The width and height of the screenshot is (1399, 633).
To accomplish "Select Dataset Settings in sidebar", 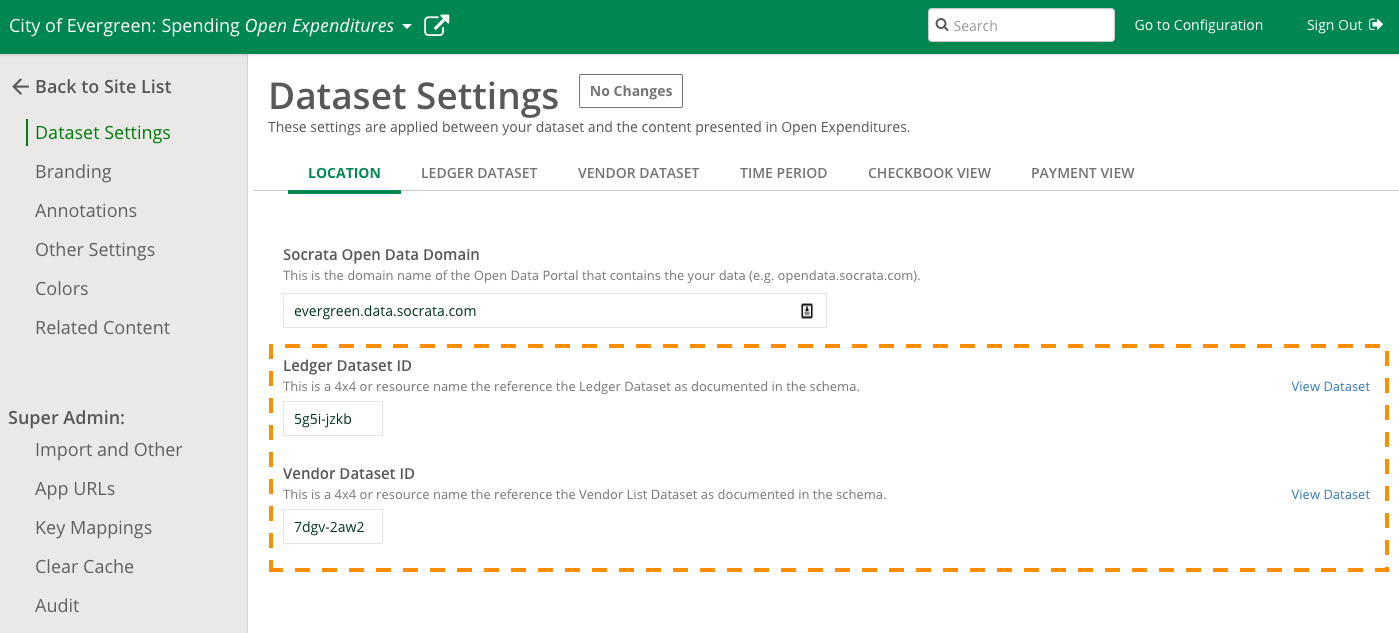I will click(103, 132).
